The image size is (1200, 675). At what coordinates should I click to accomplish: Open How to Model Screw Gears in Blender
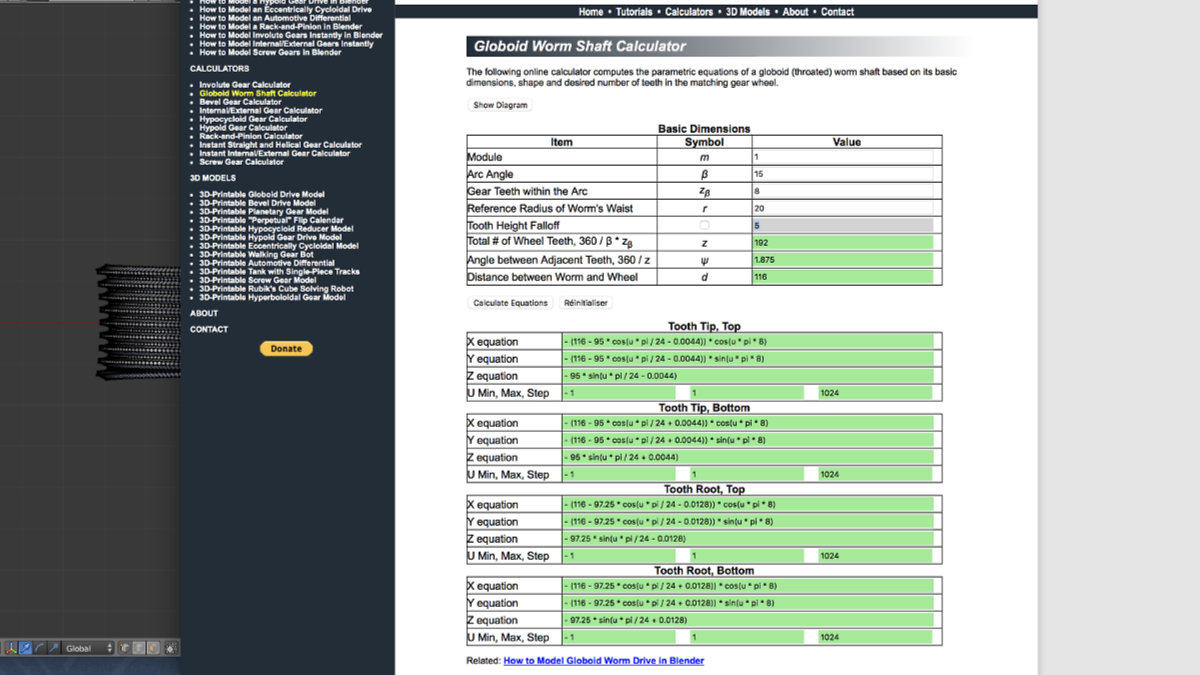(x=270, y=52)
